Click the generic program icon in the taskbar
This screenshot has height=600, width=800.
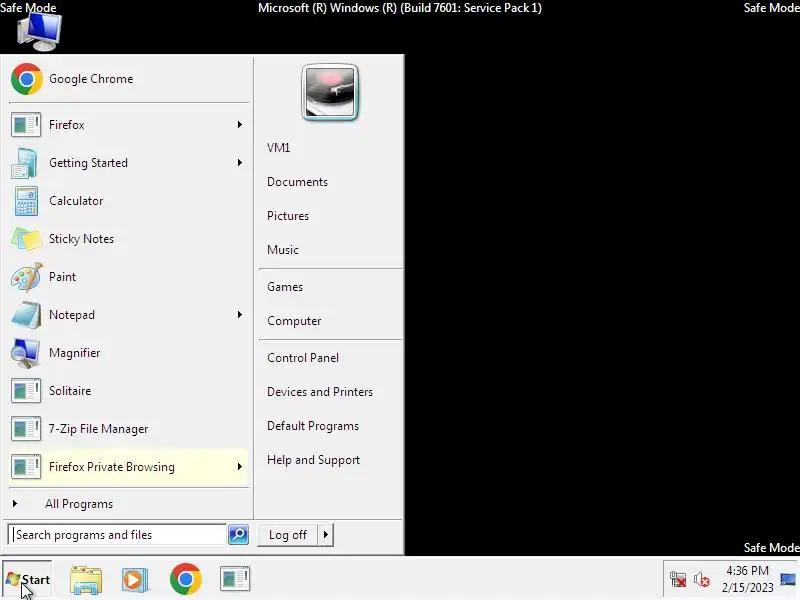(235, 579)
